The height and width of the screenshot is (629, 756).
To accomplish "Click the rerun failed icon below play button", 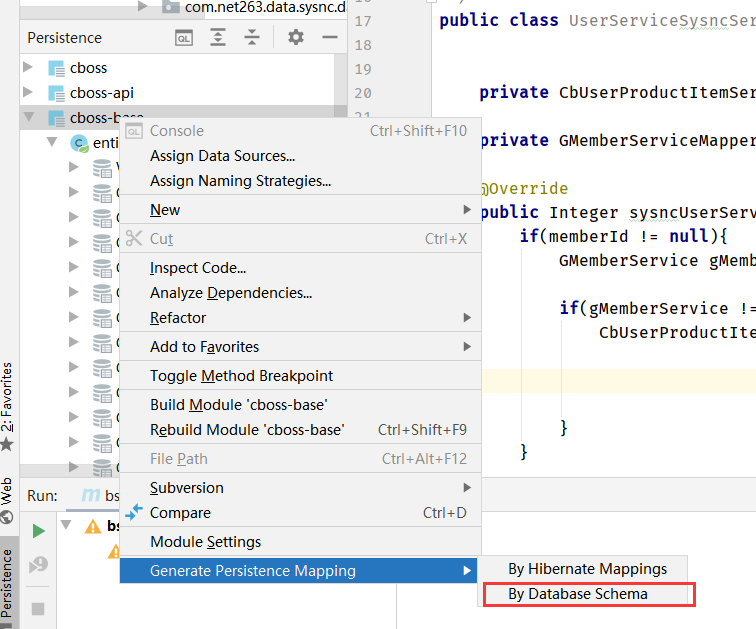I will point(38,564).
